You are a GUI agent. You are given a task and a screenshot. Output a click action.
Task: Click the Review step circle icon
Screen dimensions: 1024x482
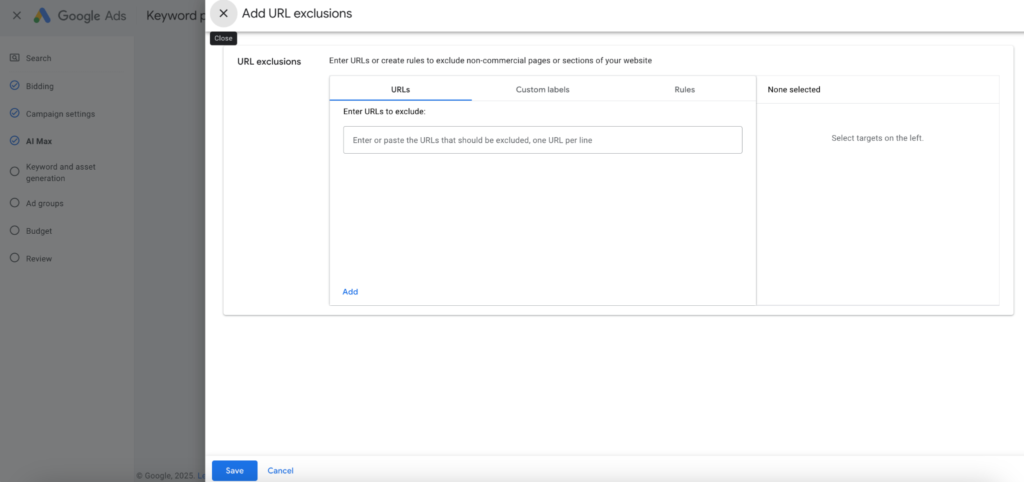[14, 258]
